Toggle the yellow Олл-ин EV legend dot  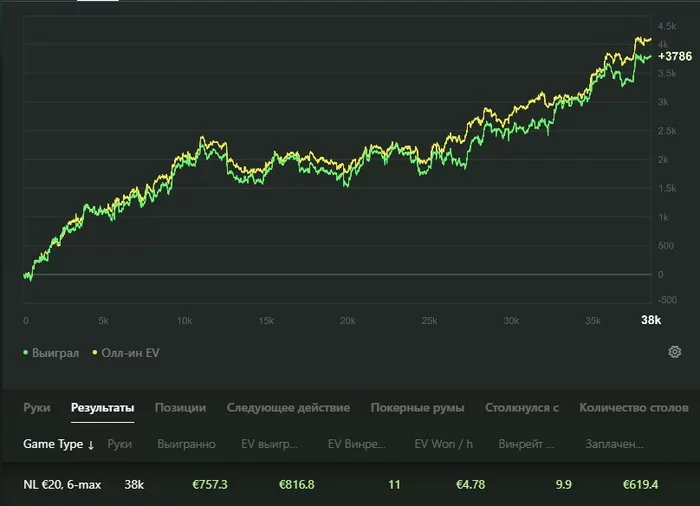point(95,353)
